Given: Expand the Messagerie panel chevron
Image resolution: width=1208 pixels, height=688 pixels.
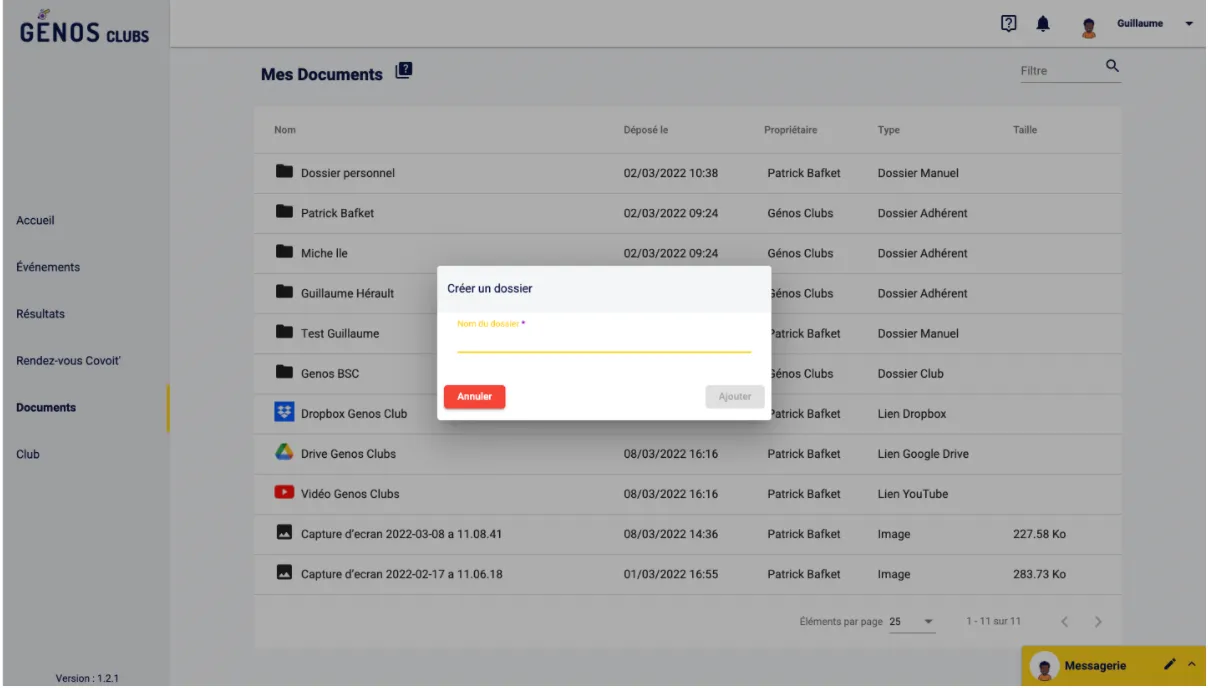Looking at the screenshot, I should (x=1191, y=665).
